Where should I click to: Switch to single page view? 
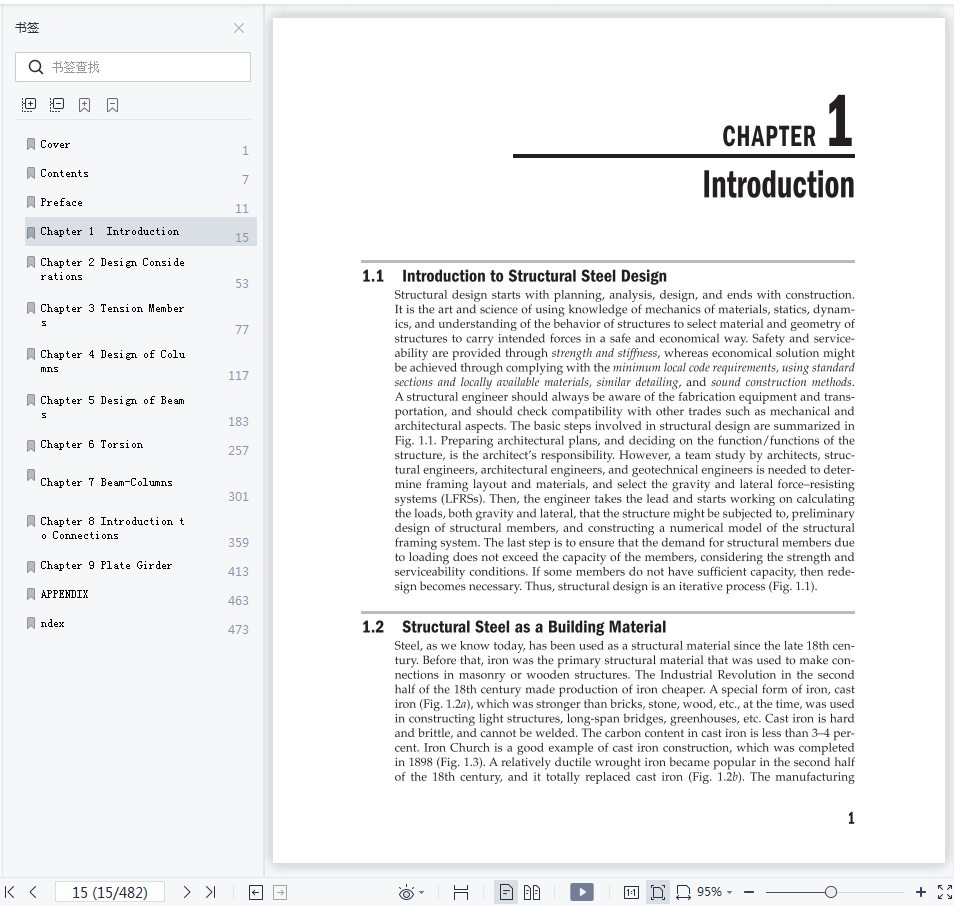(x=506, y=893)
